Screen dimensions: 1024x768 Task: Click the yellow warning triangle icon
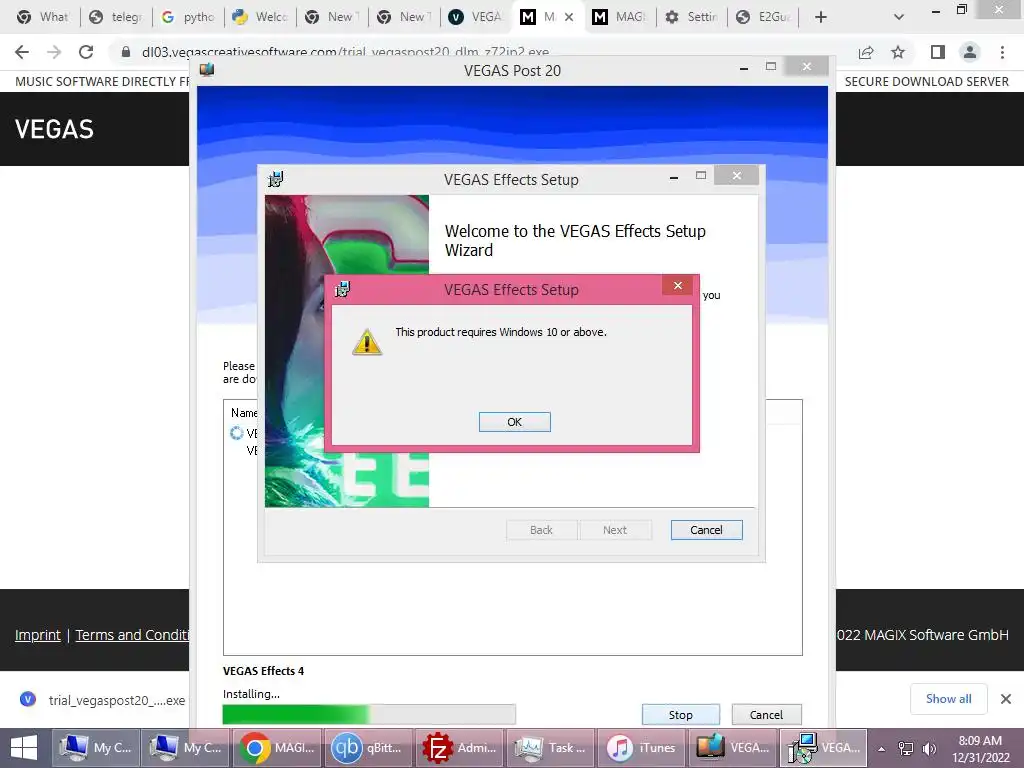click(x=367, y=342)
